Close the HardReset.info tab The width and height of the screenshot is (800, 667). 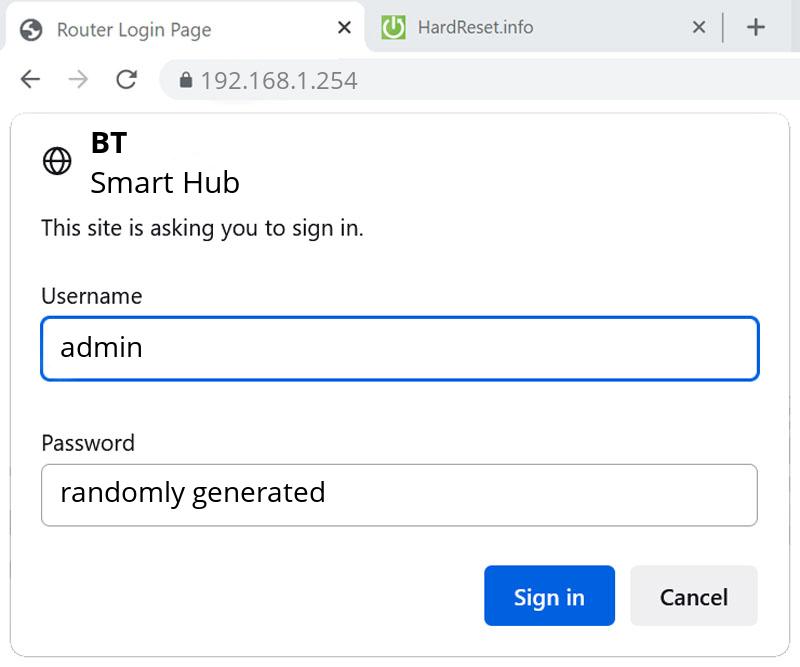coord(698,27)
